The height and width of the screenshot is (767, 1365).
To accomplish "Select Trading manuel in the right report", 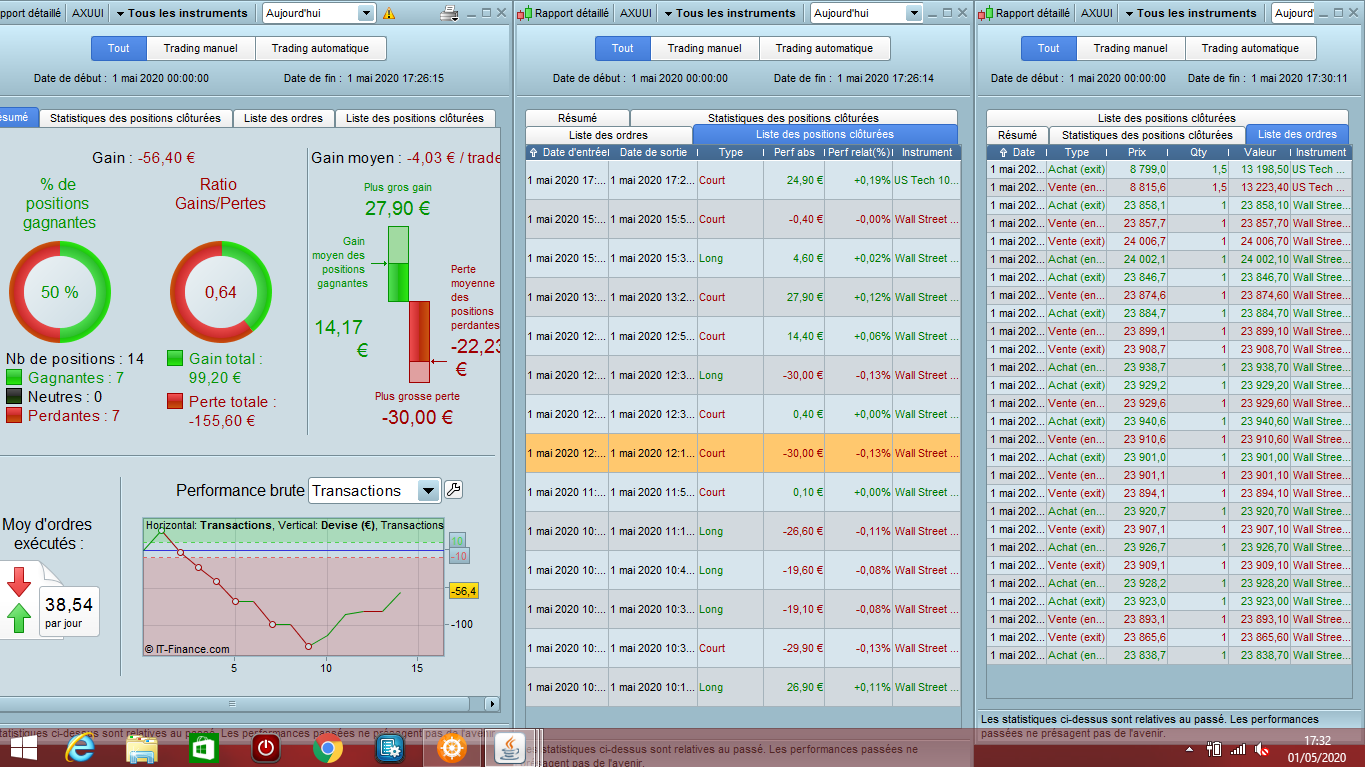I will pos(1131,48).
